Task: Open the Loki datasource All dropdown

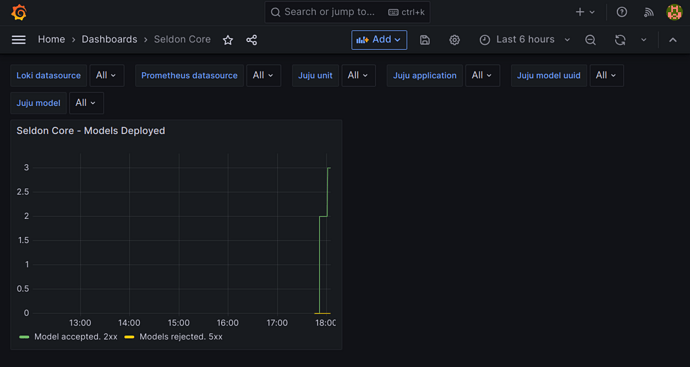Action: 106,75
